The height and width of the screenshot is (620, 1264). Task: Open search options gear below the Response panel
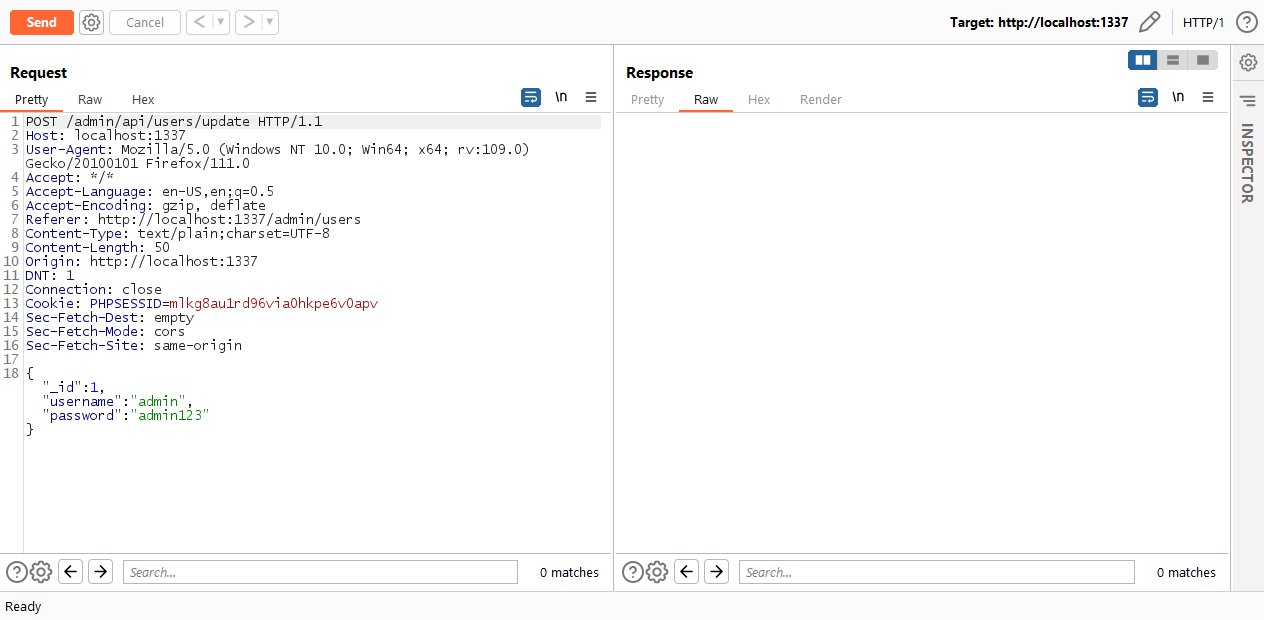point(657,571)
